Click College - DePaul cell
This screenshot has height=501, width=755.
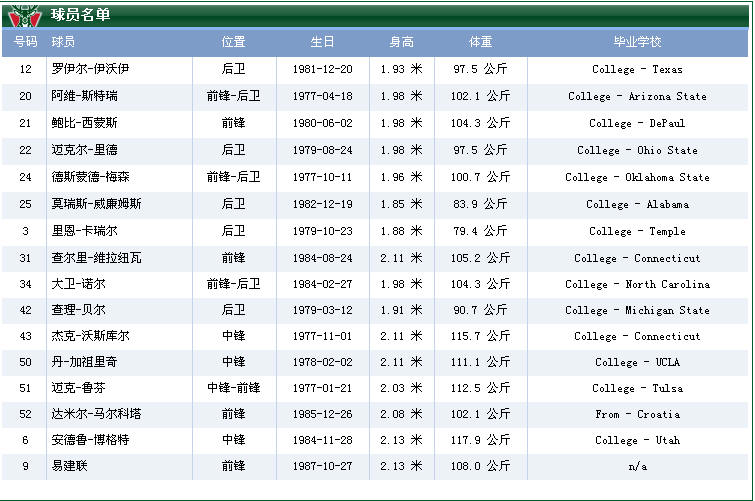tap(638, 123)
